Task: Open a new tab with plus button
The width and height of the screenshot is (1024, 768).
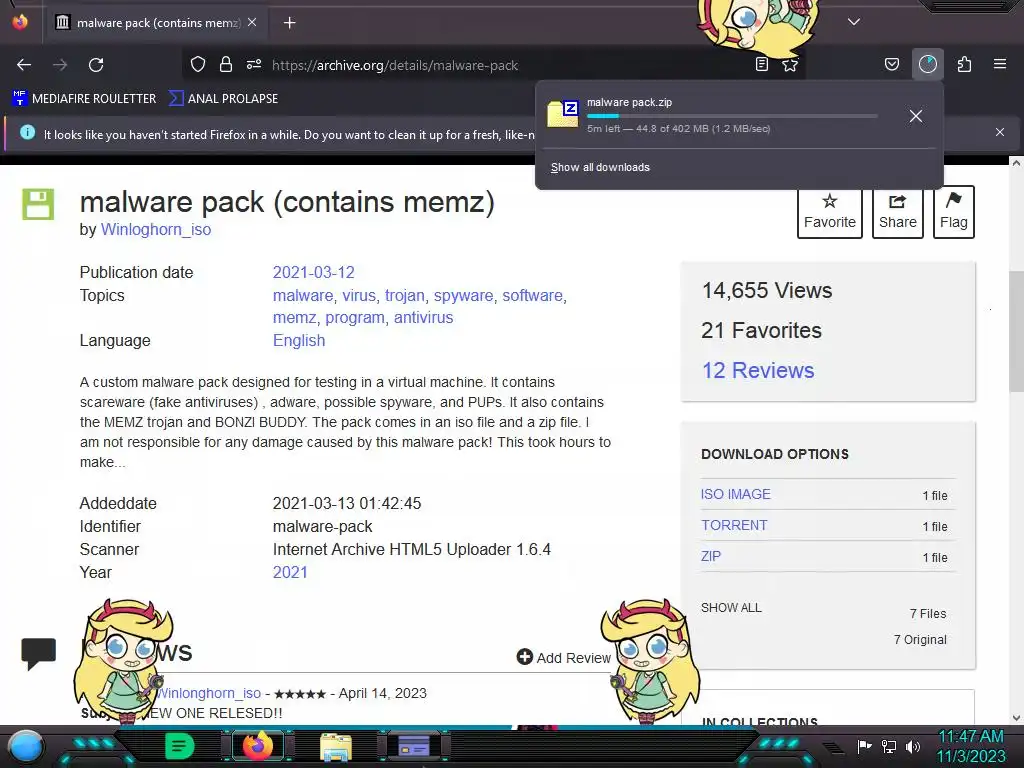Action: tap(289, 23)
